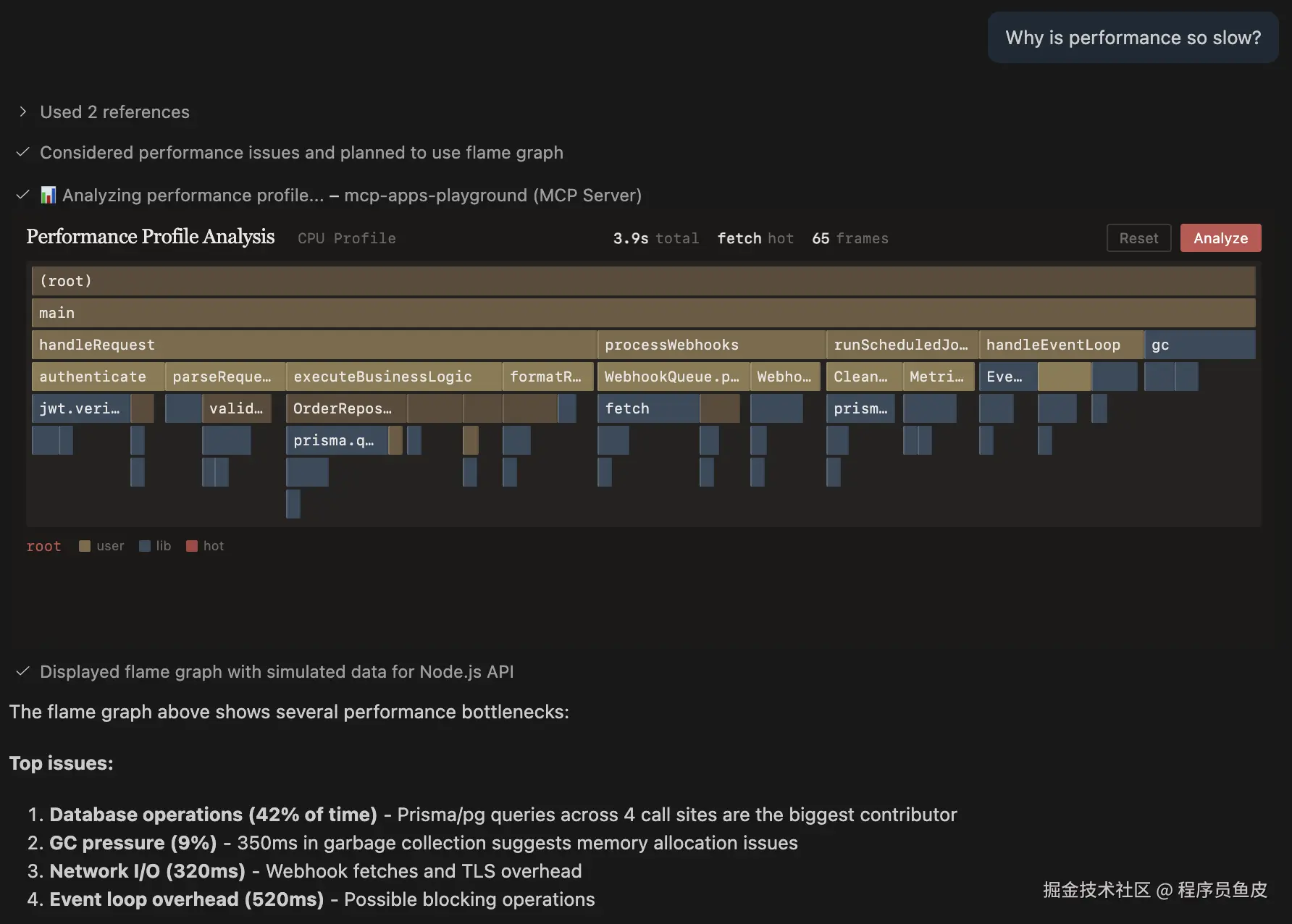Click the Why is performance so slow message
This screenshot has width=1292, height=924.
tap(1133, 38)
